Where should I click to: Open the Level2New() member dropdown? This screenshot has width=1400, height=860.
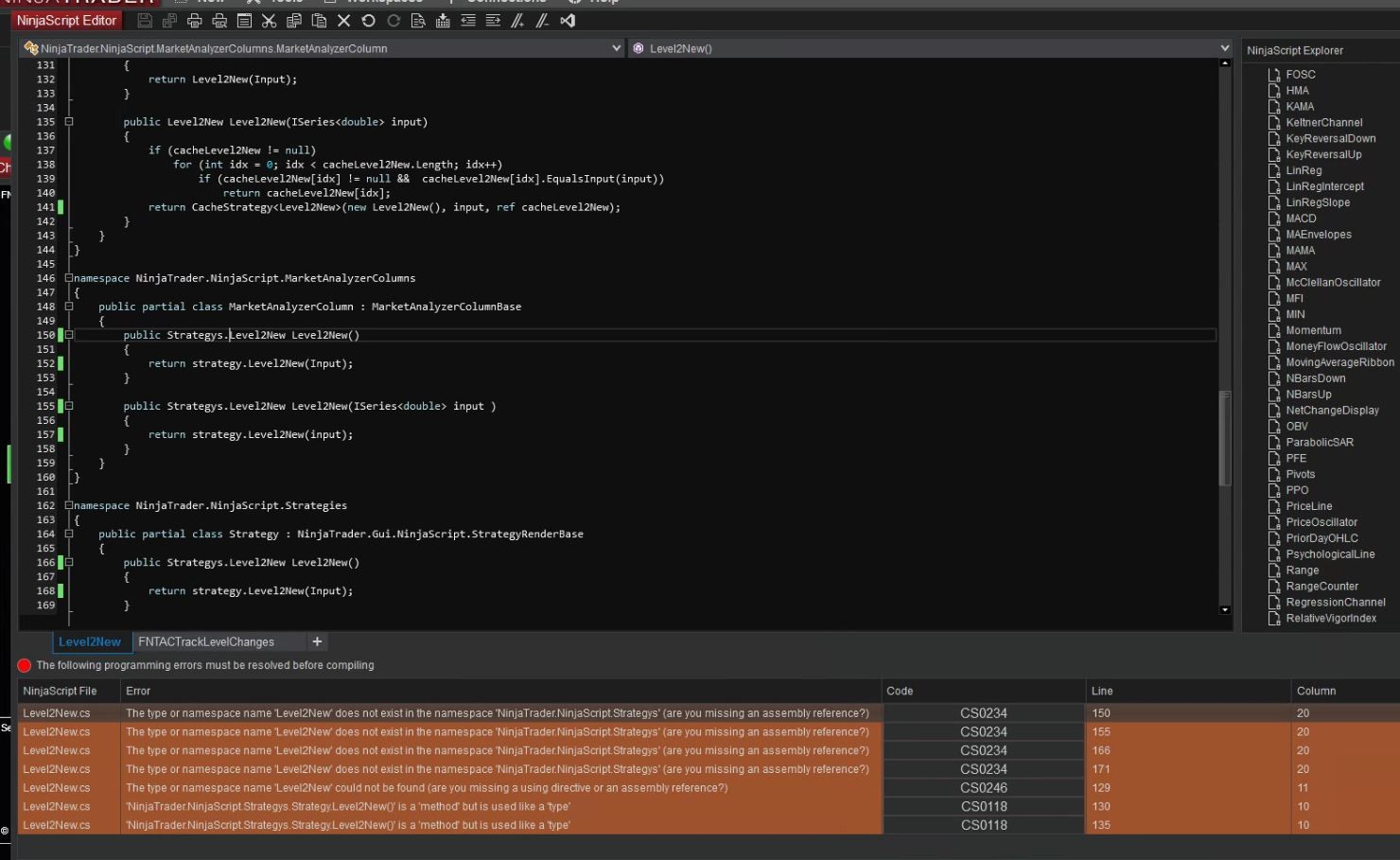pos(1224,48)
